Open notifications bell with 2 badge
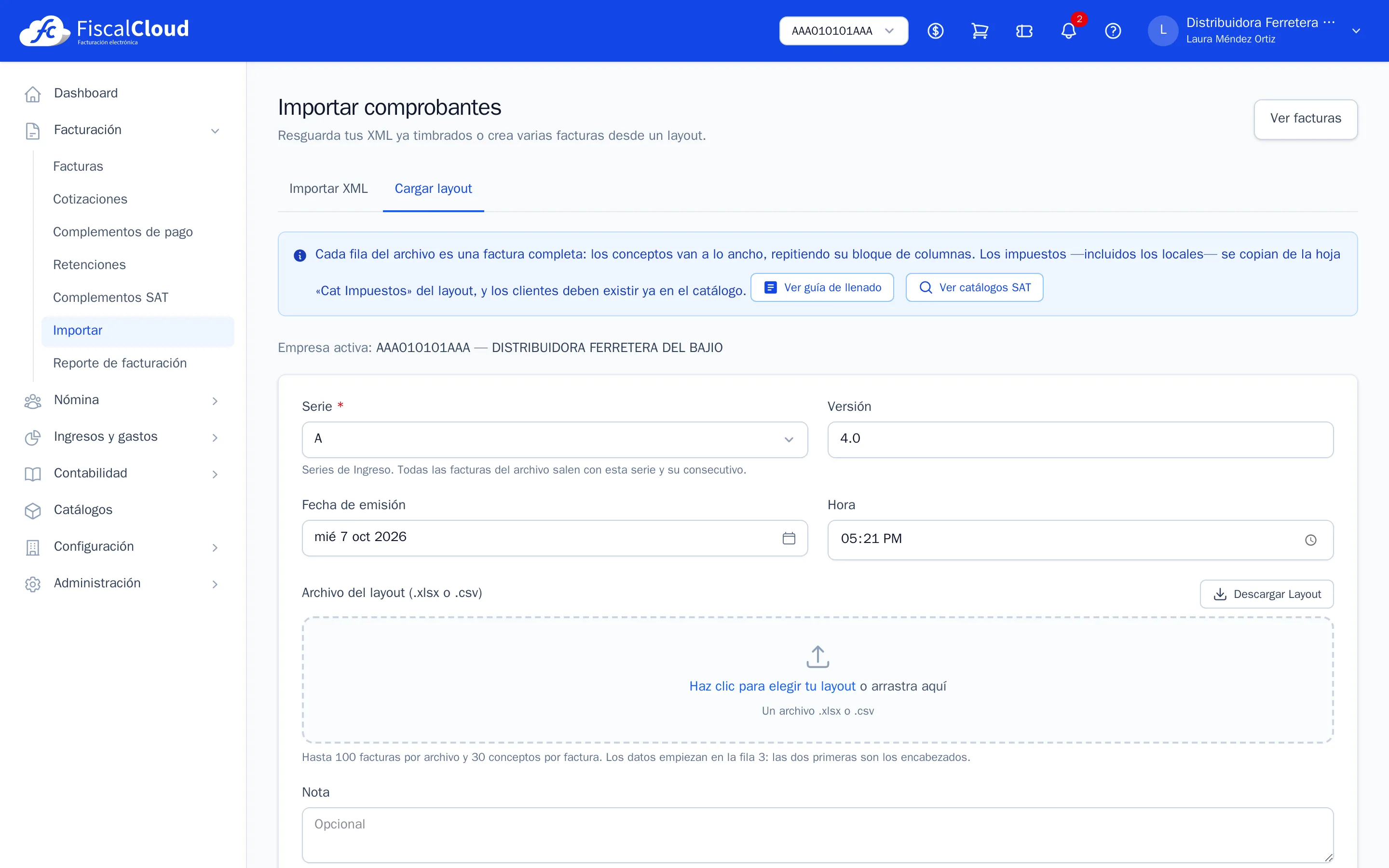The image size is (1389, 868). (x=1069, y=31)
